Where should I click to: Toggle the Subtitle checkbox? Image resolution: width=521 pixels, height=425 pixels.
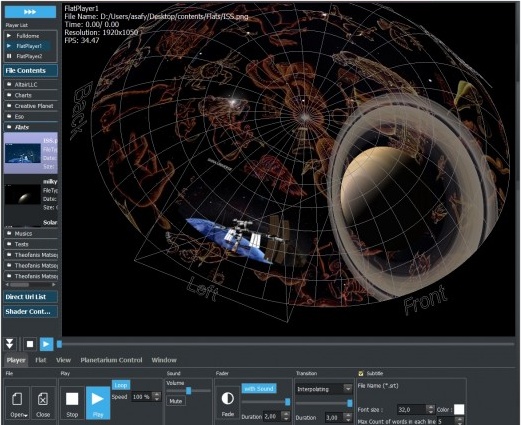click(361, 374)
